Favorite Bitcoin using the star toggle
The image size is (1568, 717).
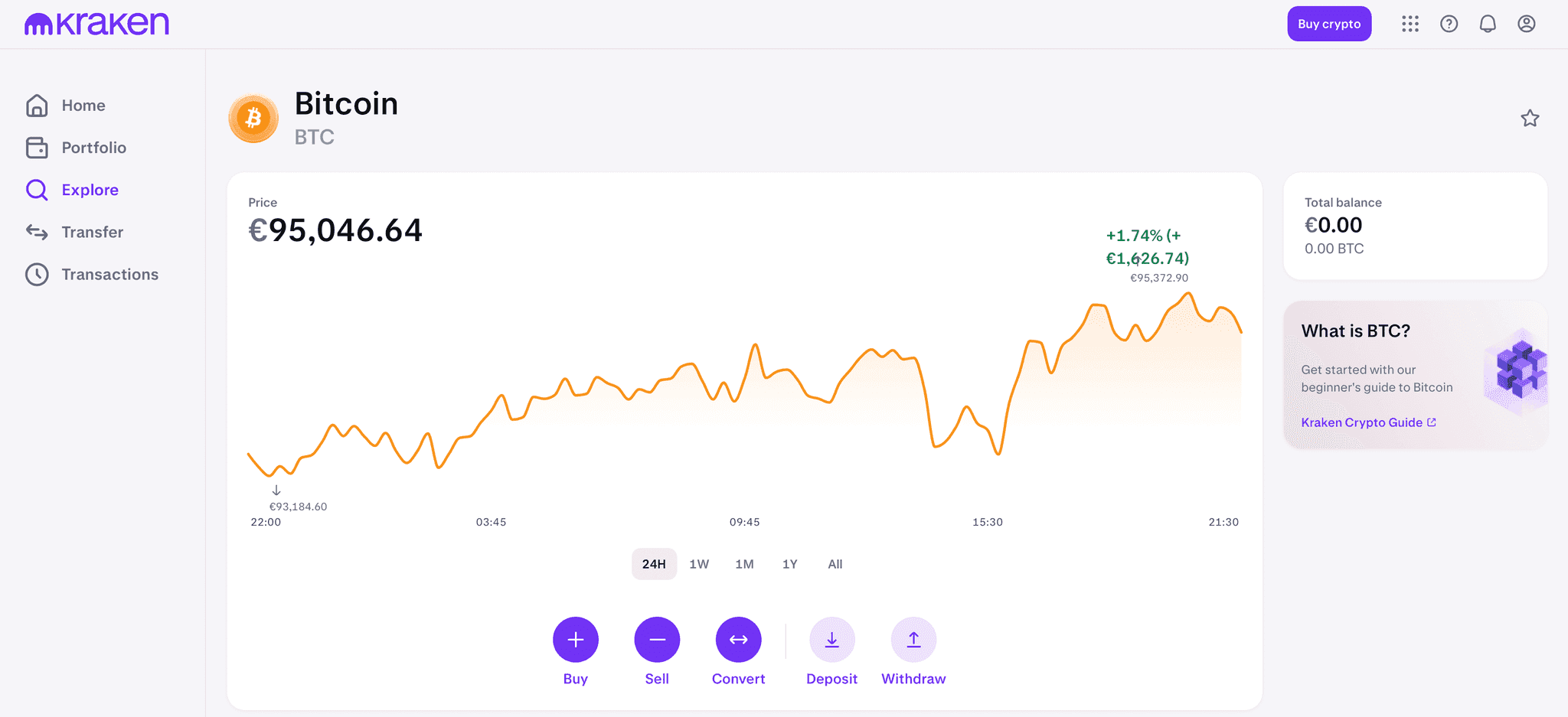(x=1530, y=119)
